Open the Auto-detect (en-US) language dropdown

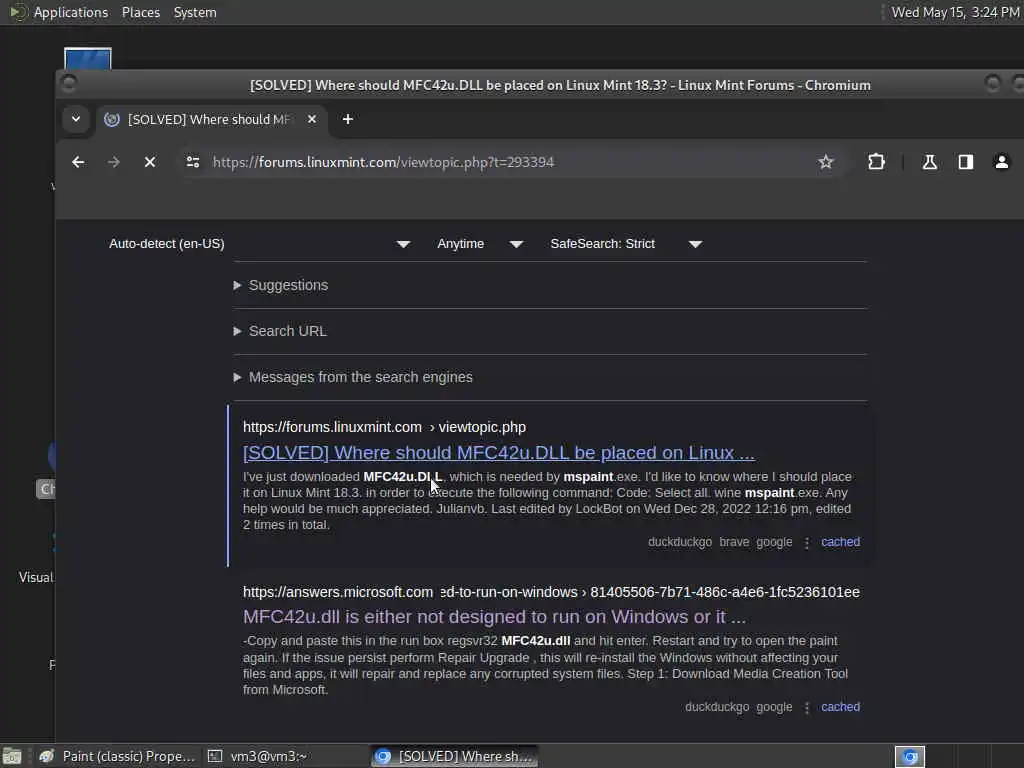259,244
